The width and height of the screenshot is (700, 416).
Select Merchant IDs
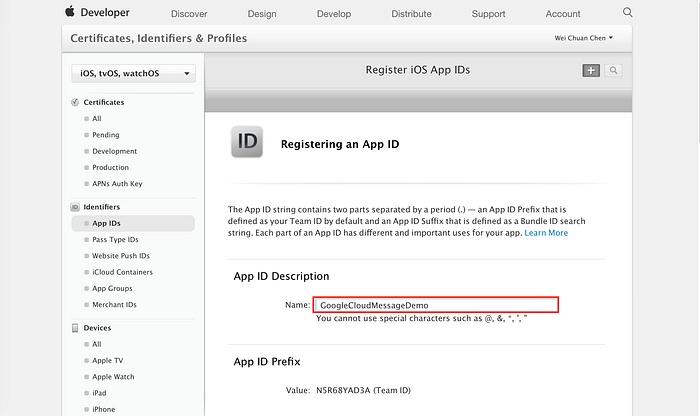point(114,305)
